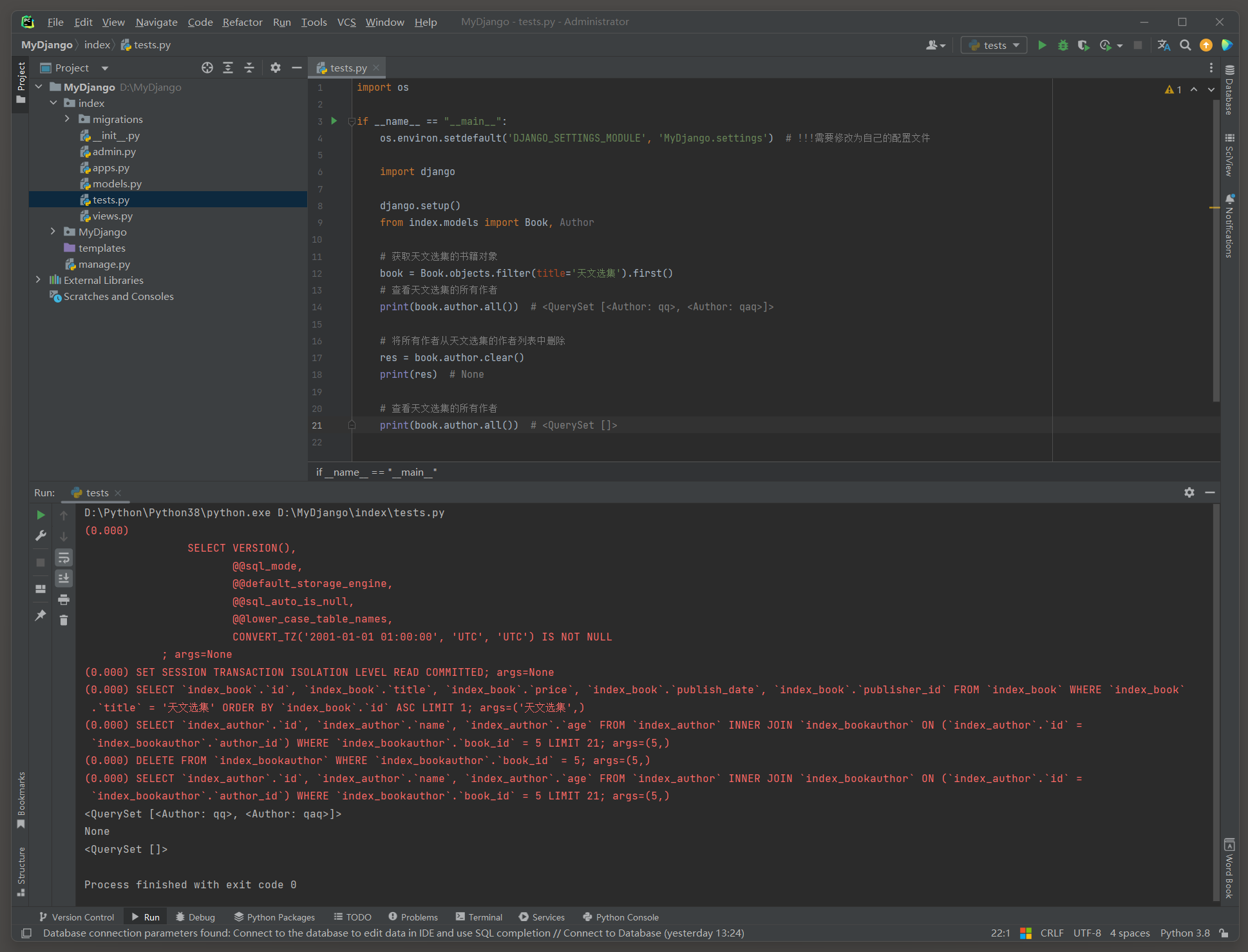
Task: Open Project panel options gear
Action: [276, 68]
